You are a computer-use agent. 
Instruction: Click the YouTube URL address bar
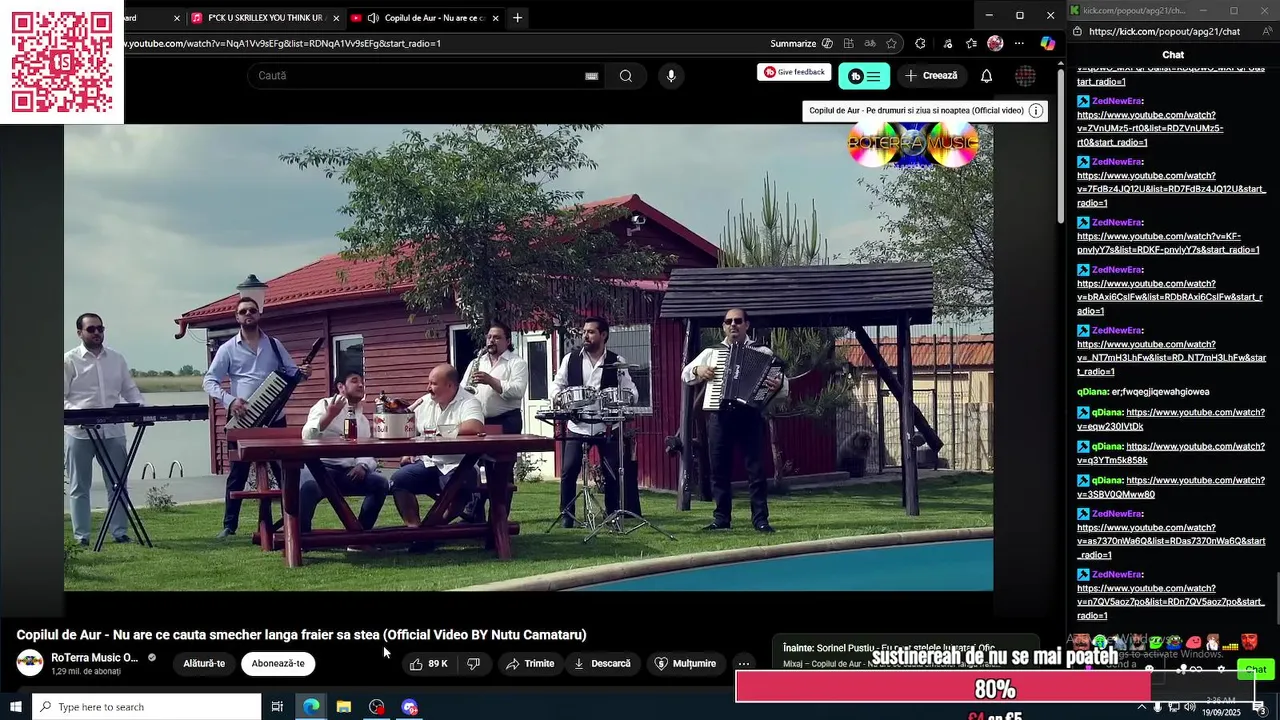tap(440, 44)
